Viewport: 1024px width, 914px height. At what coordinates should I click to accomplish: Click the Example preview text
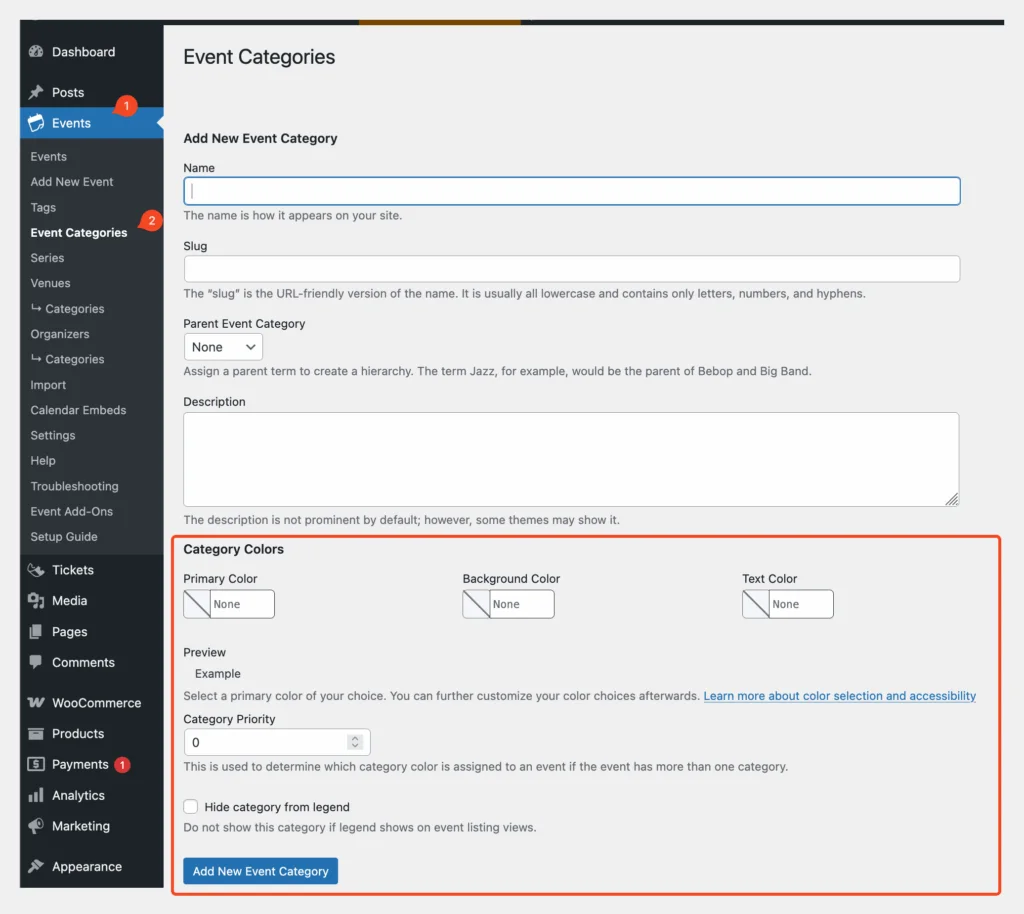tap(217, 673)
